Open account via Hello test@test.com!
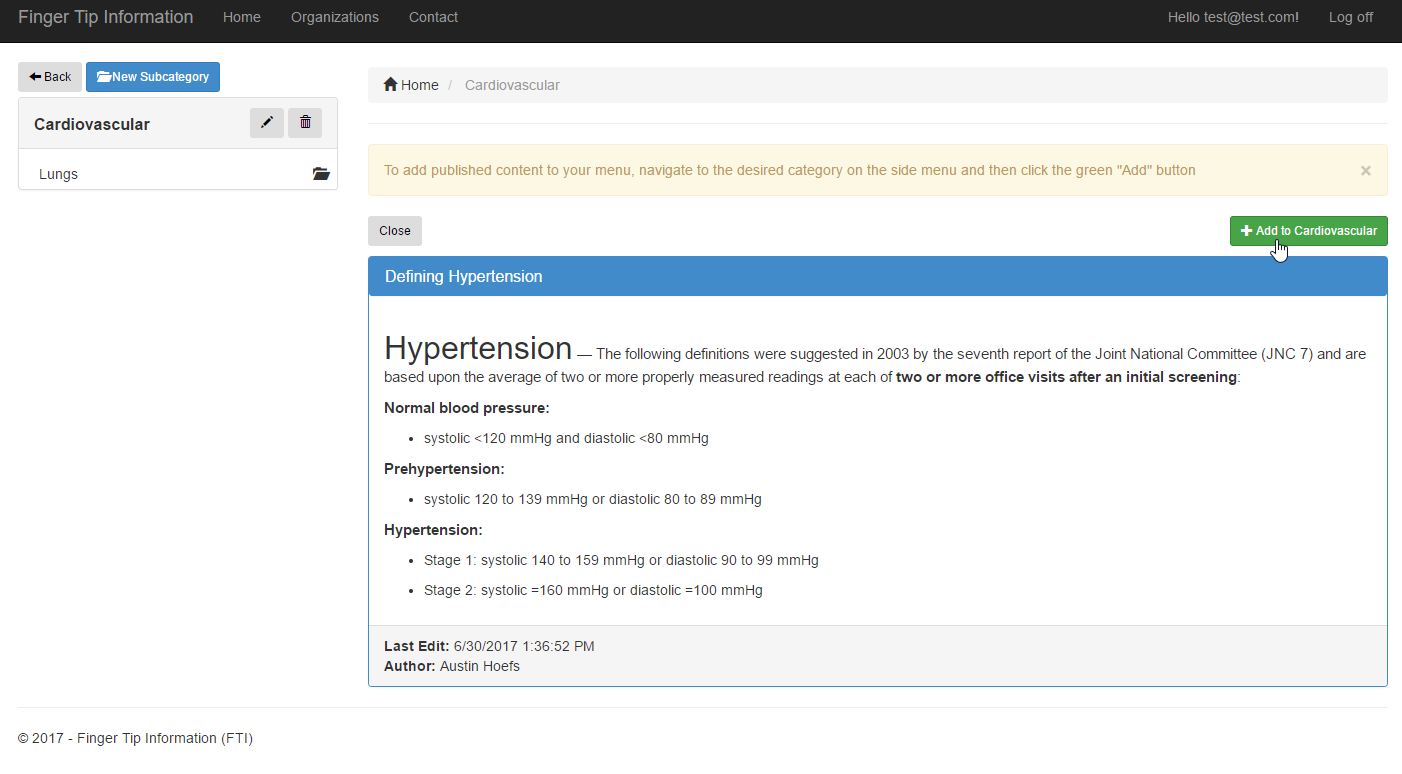Screen dimensions: 1402x774 pyautogui.click(x=1233, y=17)
